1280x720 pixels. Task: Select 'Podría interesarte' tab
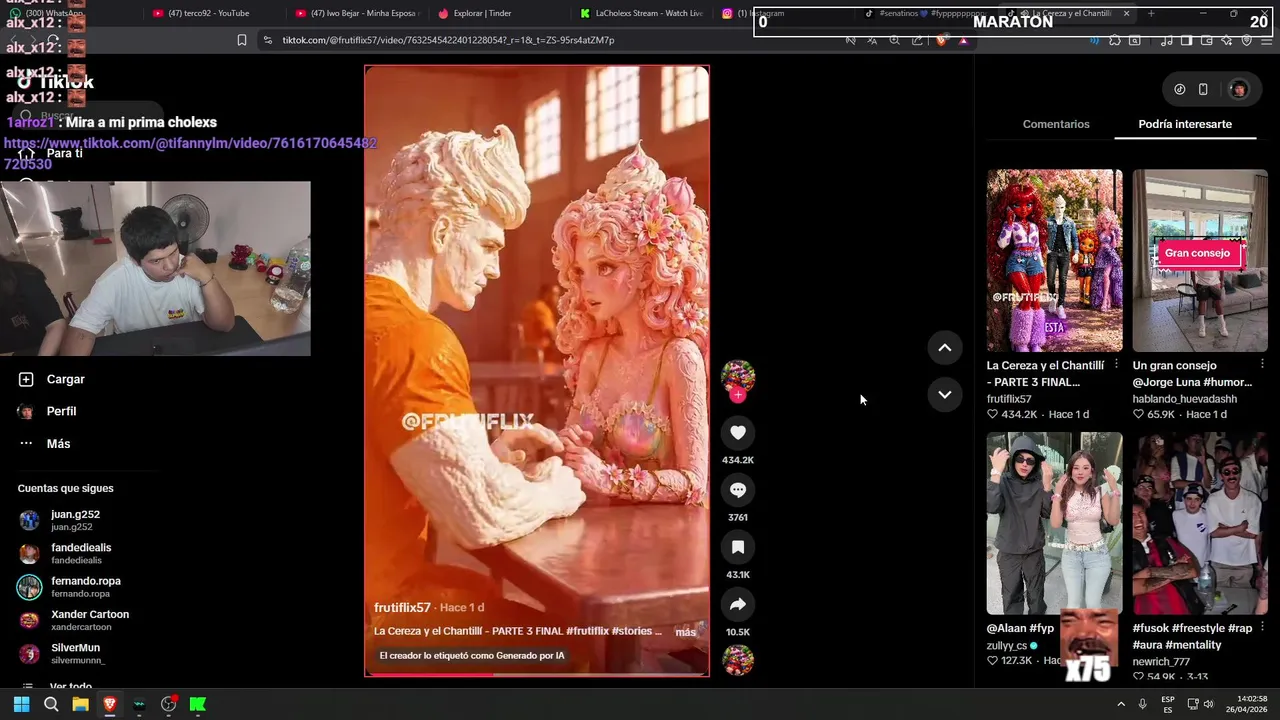[x=1185, y=124]
